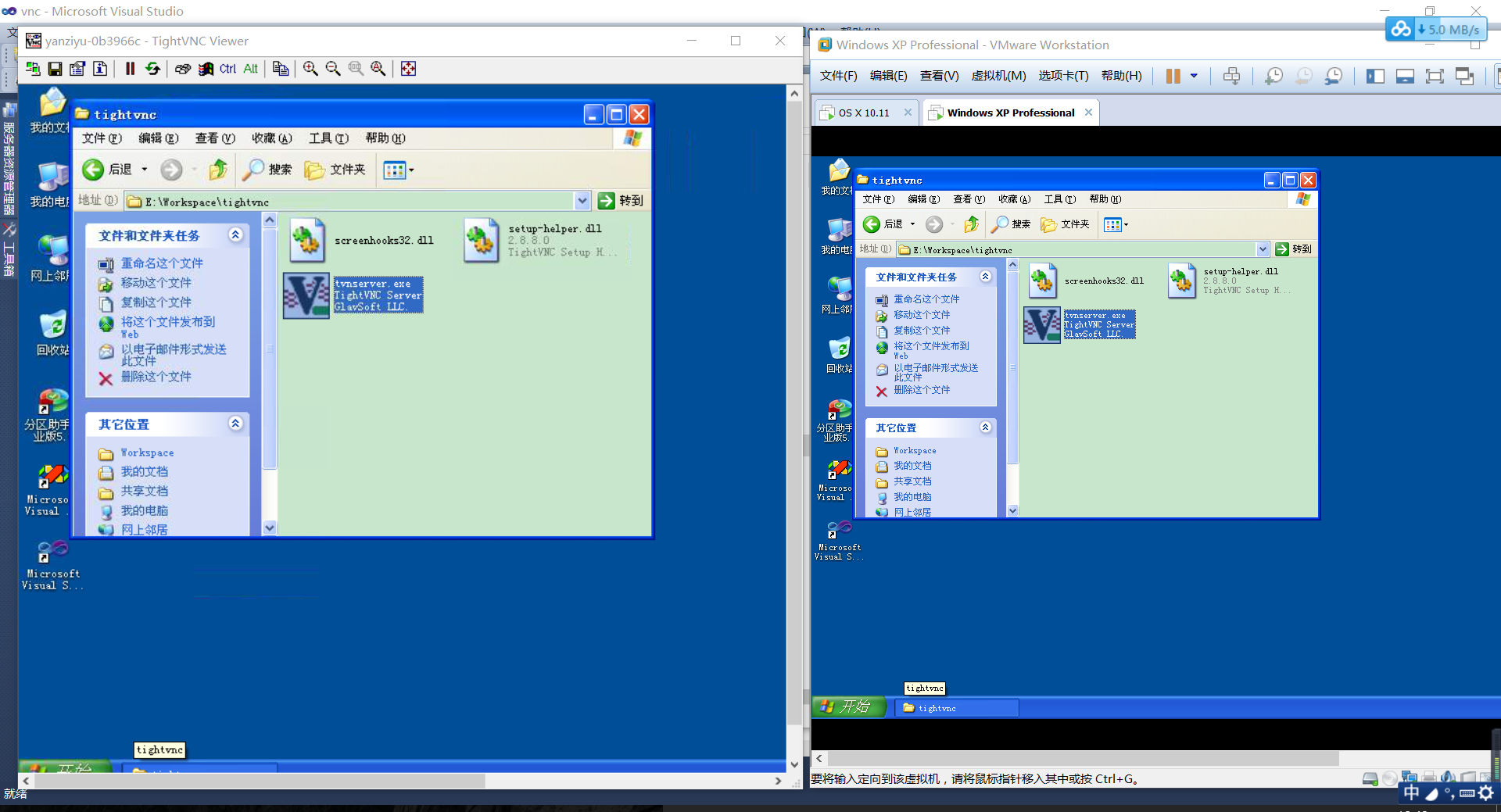Toggle Ctrl key down in TightVNC toolbar
The height and width of the screenshot is (812, 1501).
[x=227, y=69]
